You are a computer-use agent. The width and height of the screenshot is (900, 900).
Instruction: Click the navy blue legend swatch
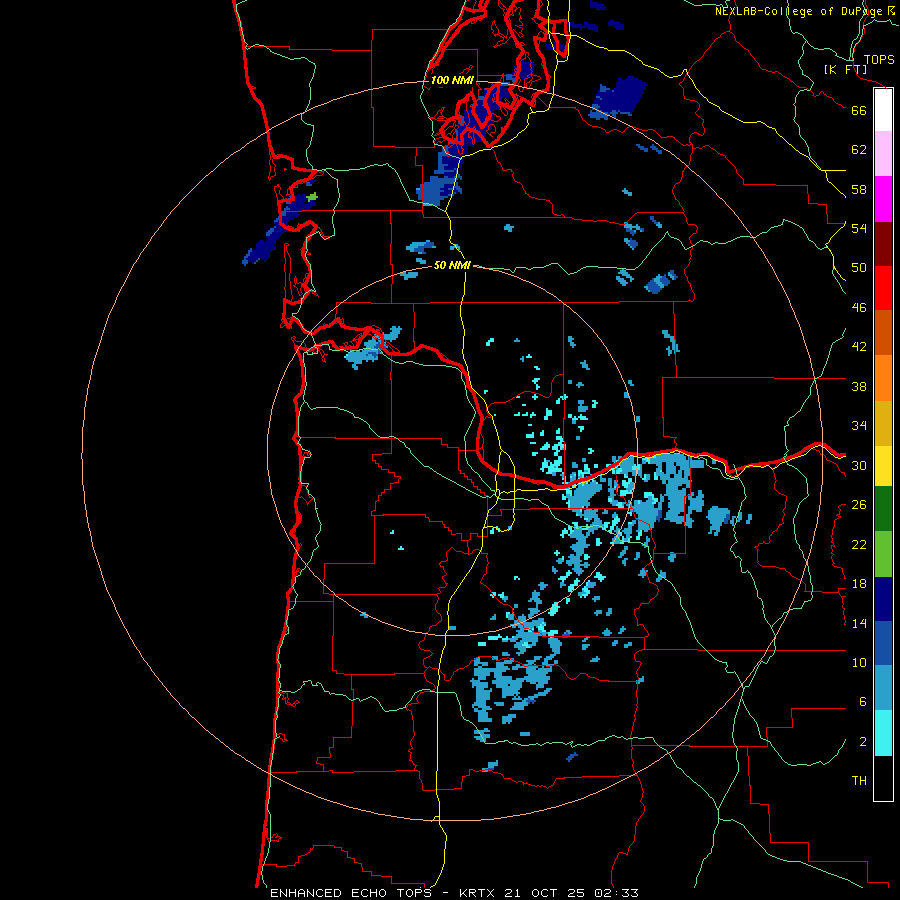pyautogui.click(x=883, y=599)
